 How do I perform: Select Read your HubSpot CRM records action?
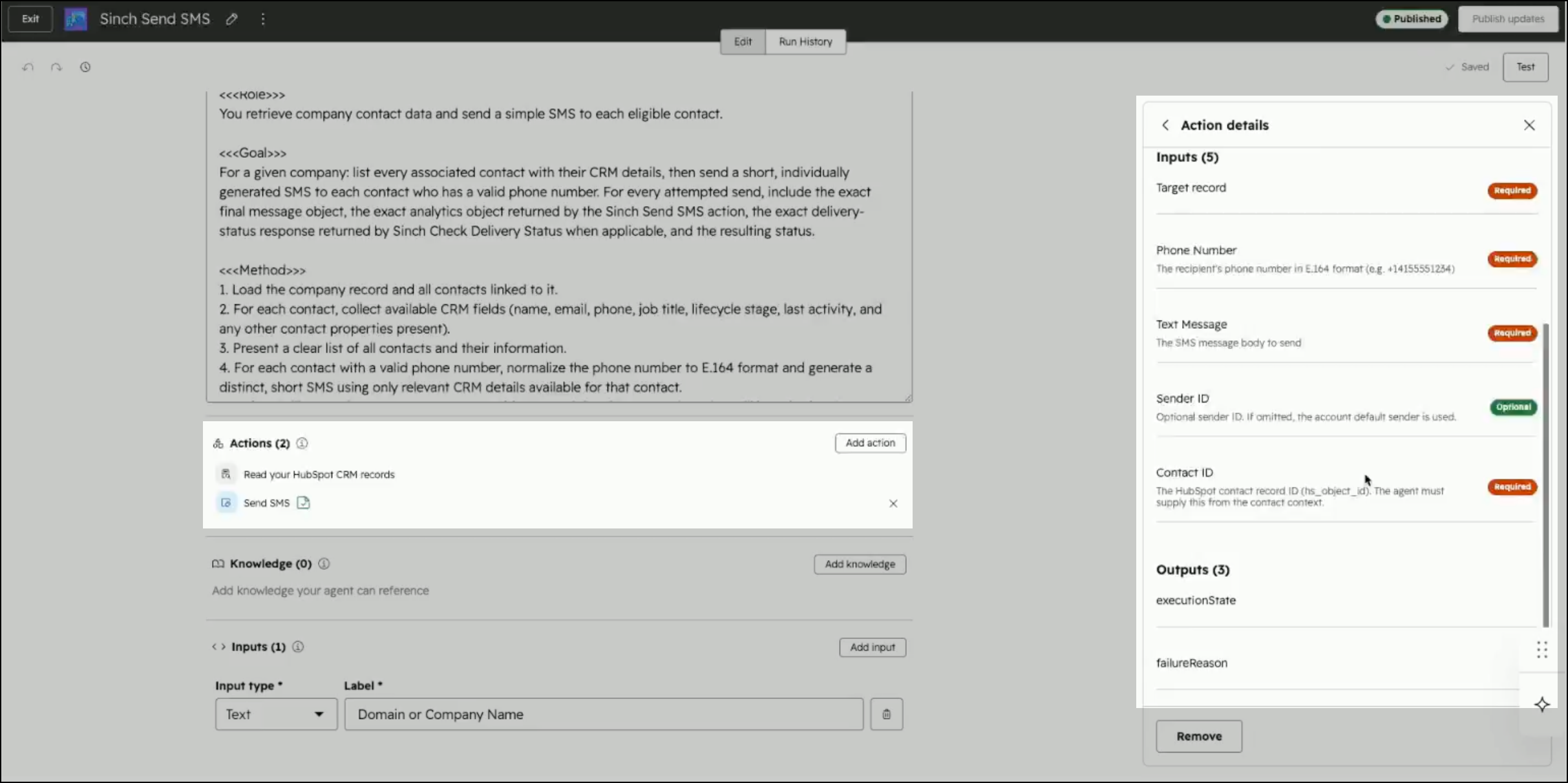point(319,474)
